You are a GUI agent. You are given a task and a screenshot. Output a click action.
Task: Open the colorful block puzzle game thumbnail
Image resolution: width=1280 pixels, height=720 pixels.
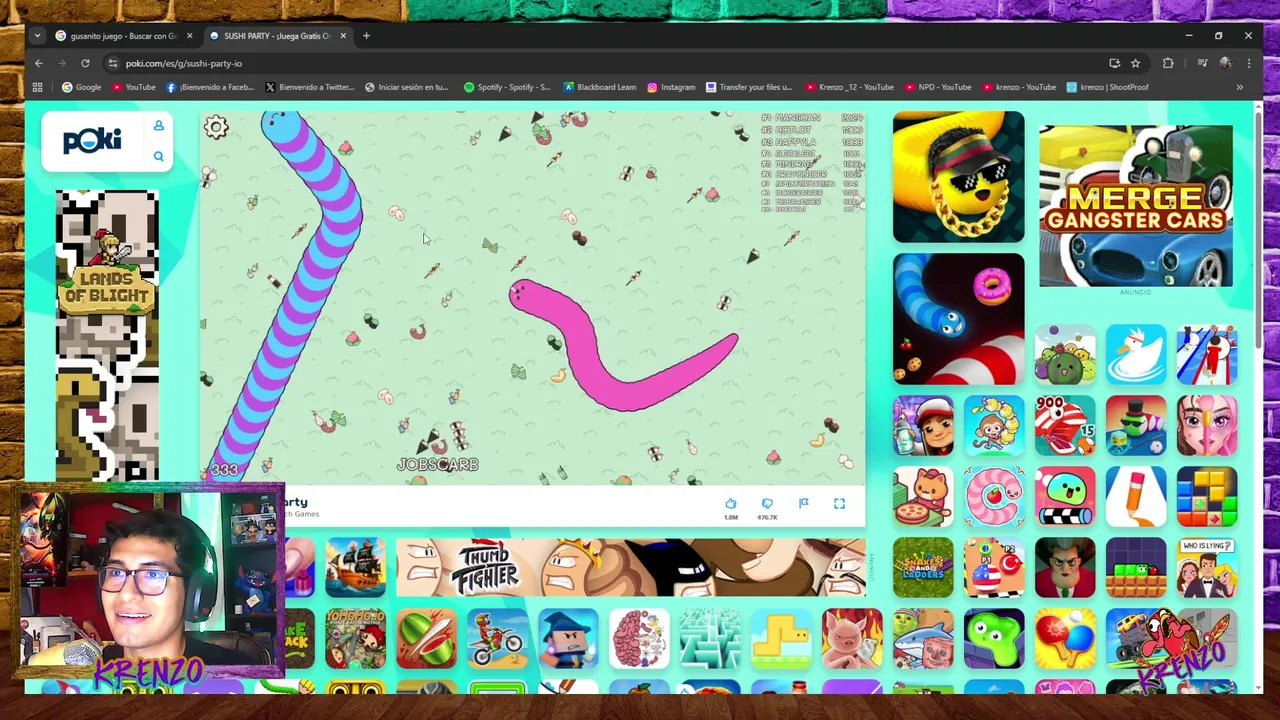[1207, 496]
